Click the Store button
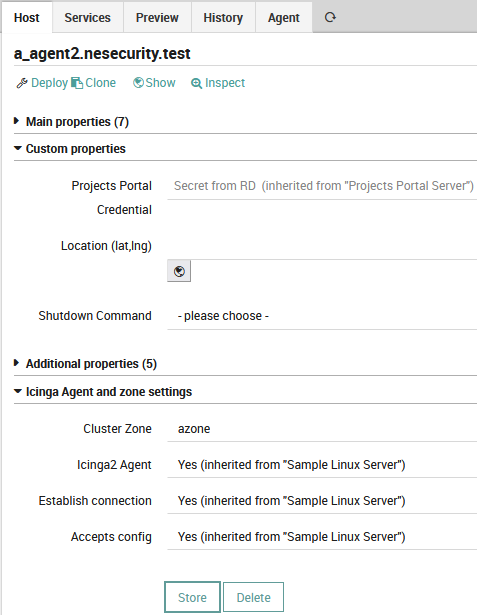This screenshot has width=477, height=615. (x=192, y=597)
